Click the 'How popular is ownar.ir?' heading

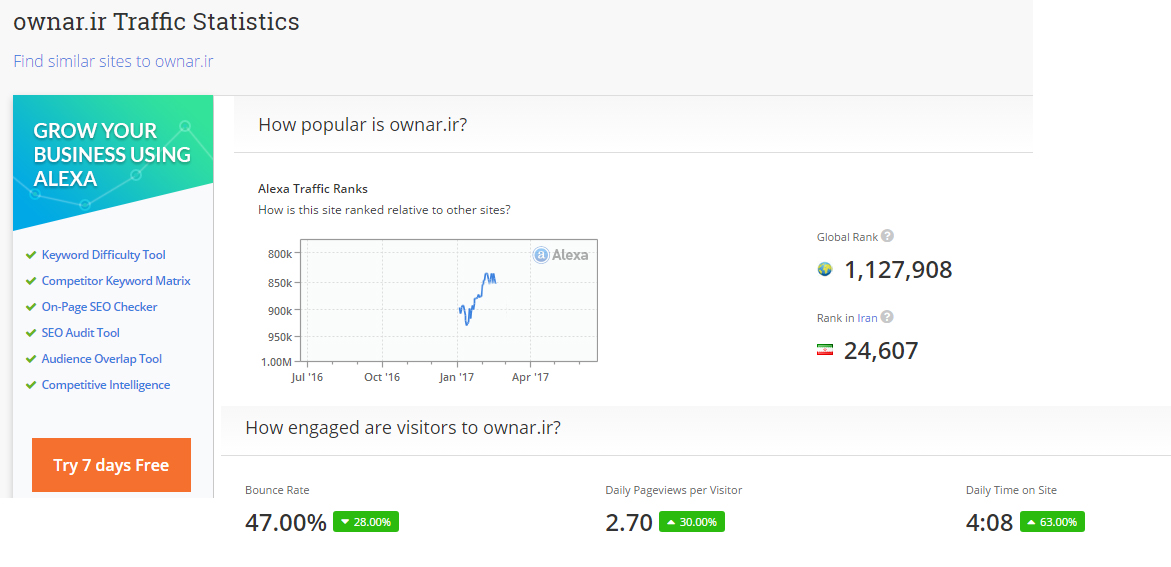point(363,124)
